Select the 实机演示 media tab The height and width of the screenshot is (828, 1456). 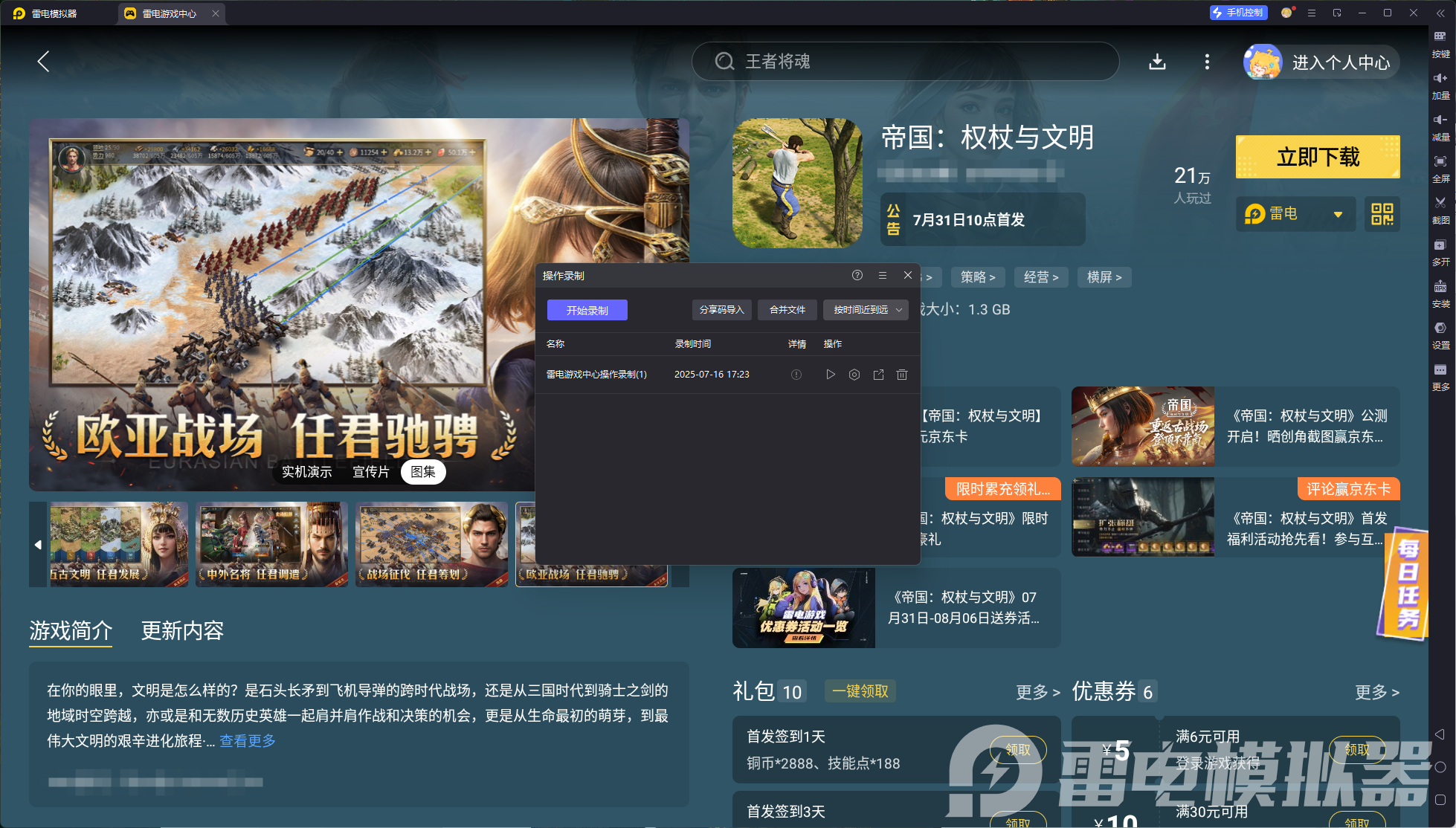click(x=306, y=472)
